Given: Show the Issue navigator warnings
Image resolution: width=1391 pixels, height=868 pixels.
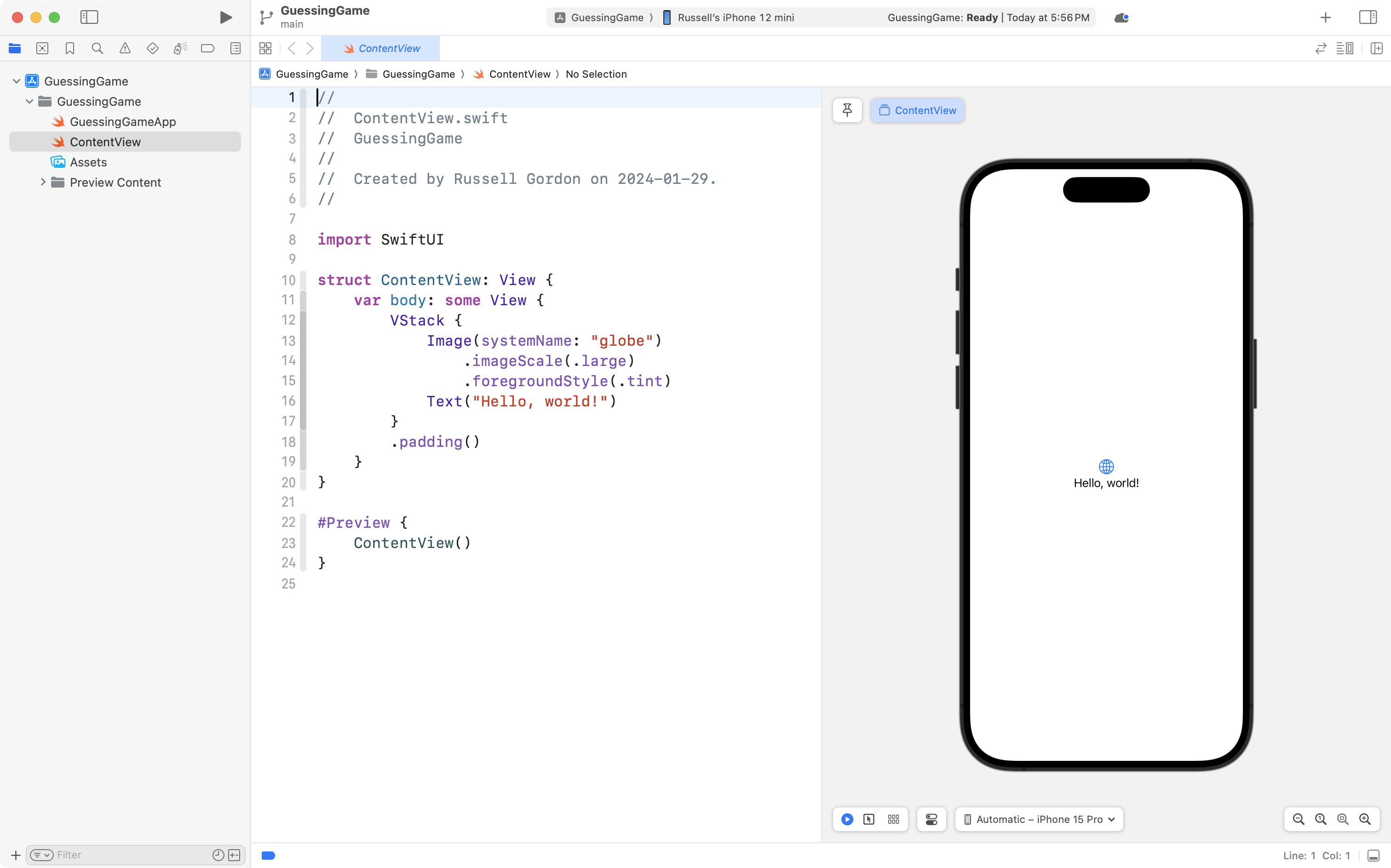Looking at the screenshot, I should (x=125, y=48).
